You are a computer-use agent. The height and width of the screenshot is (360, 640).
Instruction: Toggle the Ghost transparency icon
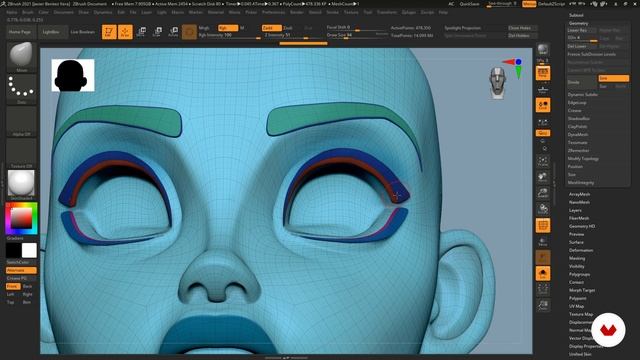pos(542,257)
